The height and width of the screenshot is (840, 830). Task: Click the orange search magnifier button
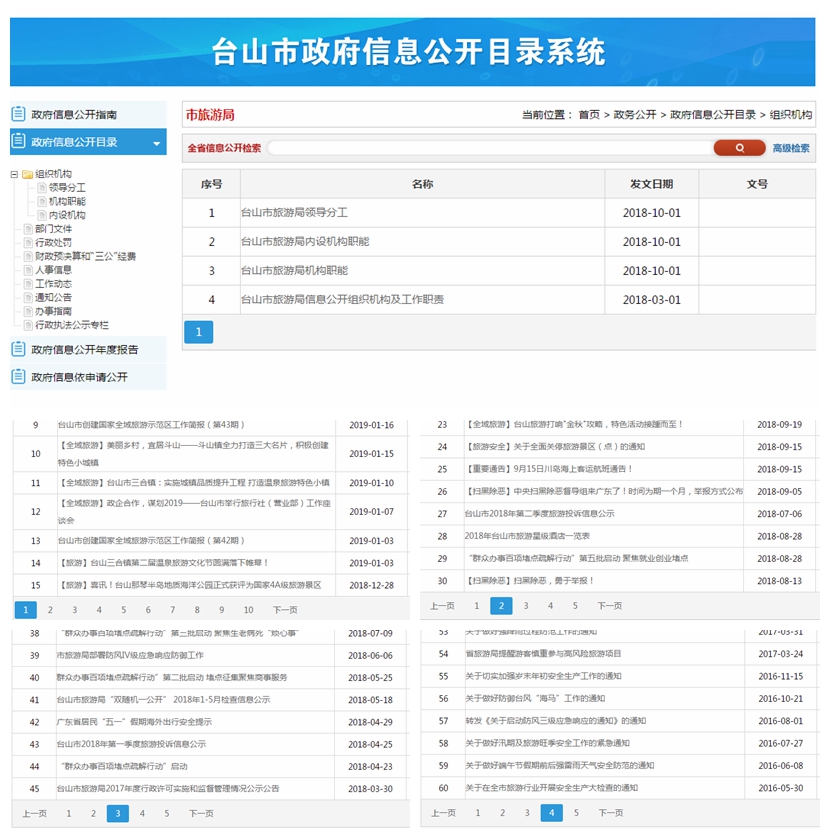[x=739, y=148]
